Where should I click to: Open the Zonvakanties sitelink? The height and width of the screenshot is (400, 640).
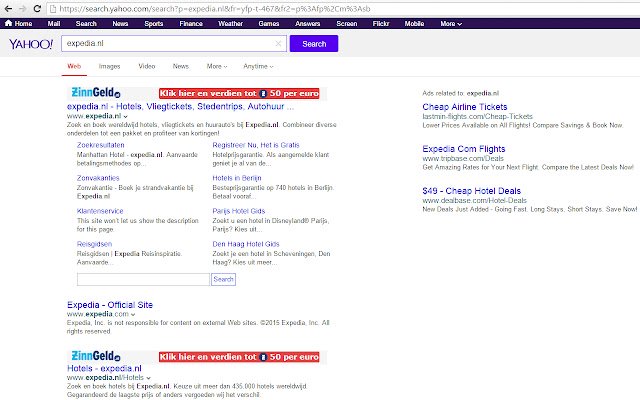click(98, 178)
